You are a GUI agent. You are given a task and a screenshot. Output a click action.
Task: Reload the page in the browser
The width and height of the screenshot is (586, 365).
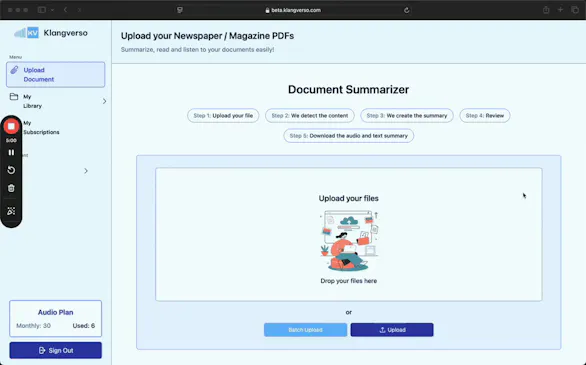point(407,10)
